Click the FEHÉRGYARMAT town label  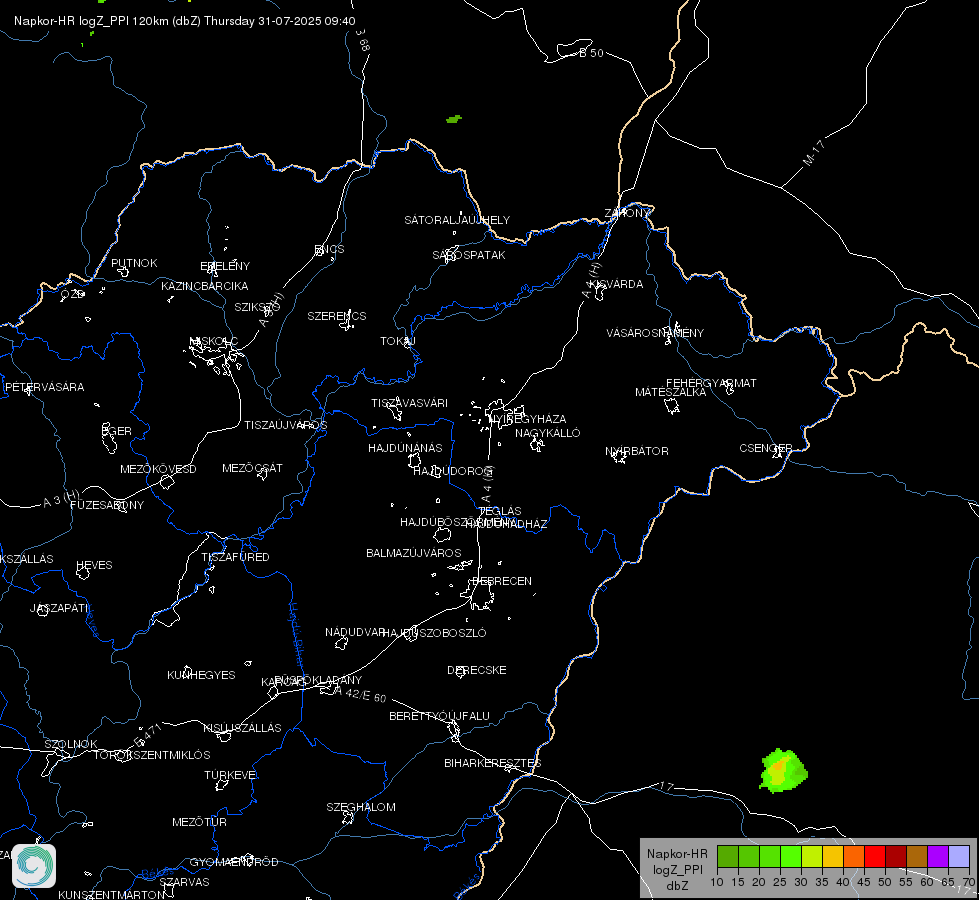point(711,383)
